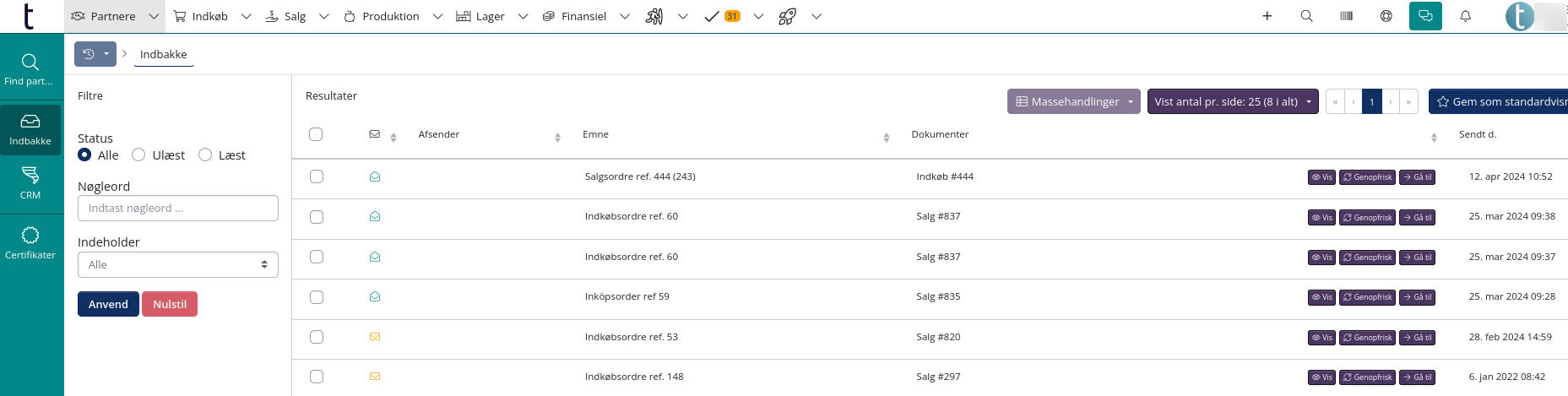Select the Læst status radio button
Image resolution: width=1568 pixels, height=396 pixels.
coord(205,155)
